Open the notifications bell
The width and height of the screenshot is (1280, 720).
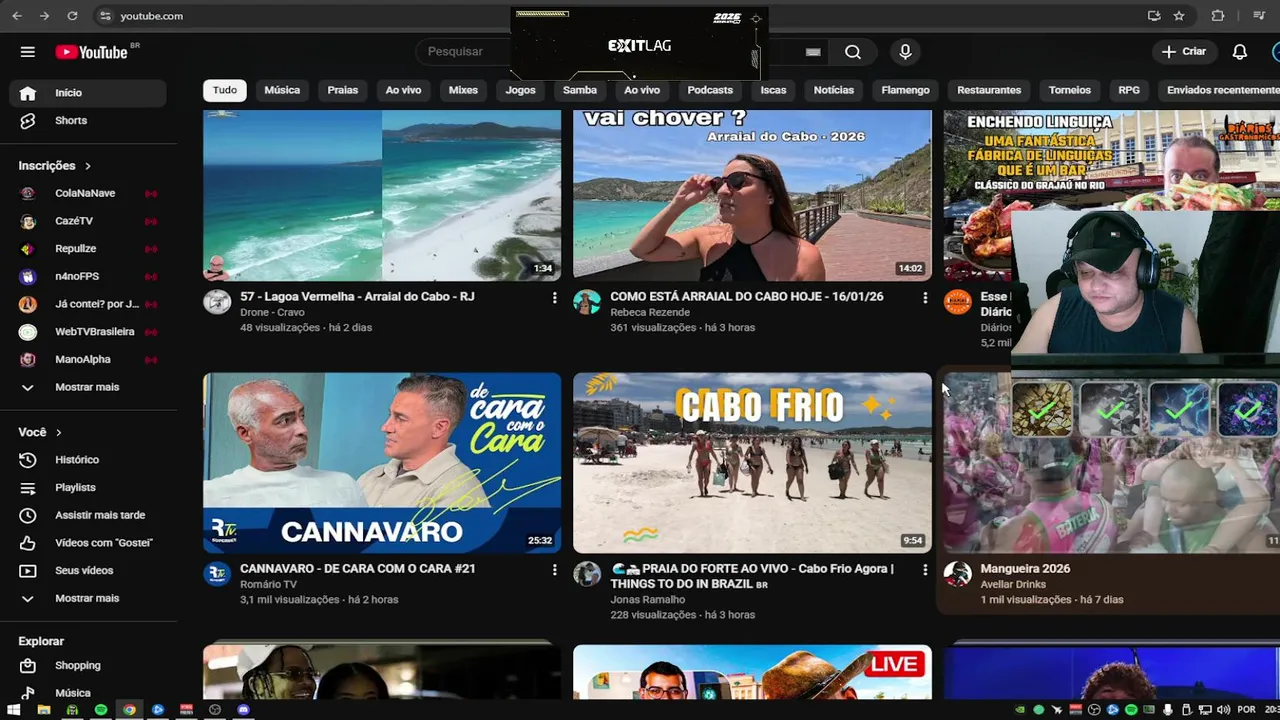(1240, 52)
